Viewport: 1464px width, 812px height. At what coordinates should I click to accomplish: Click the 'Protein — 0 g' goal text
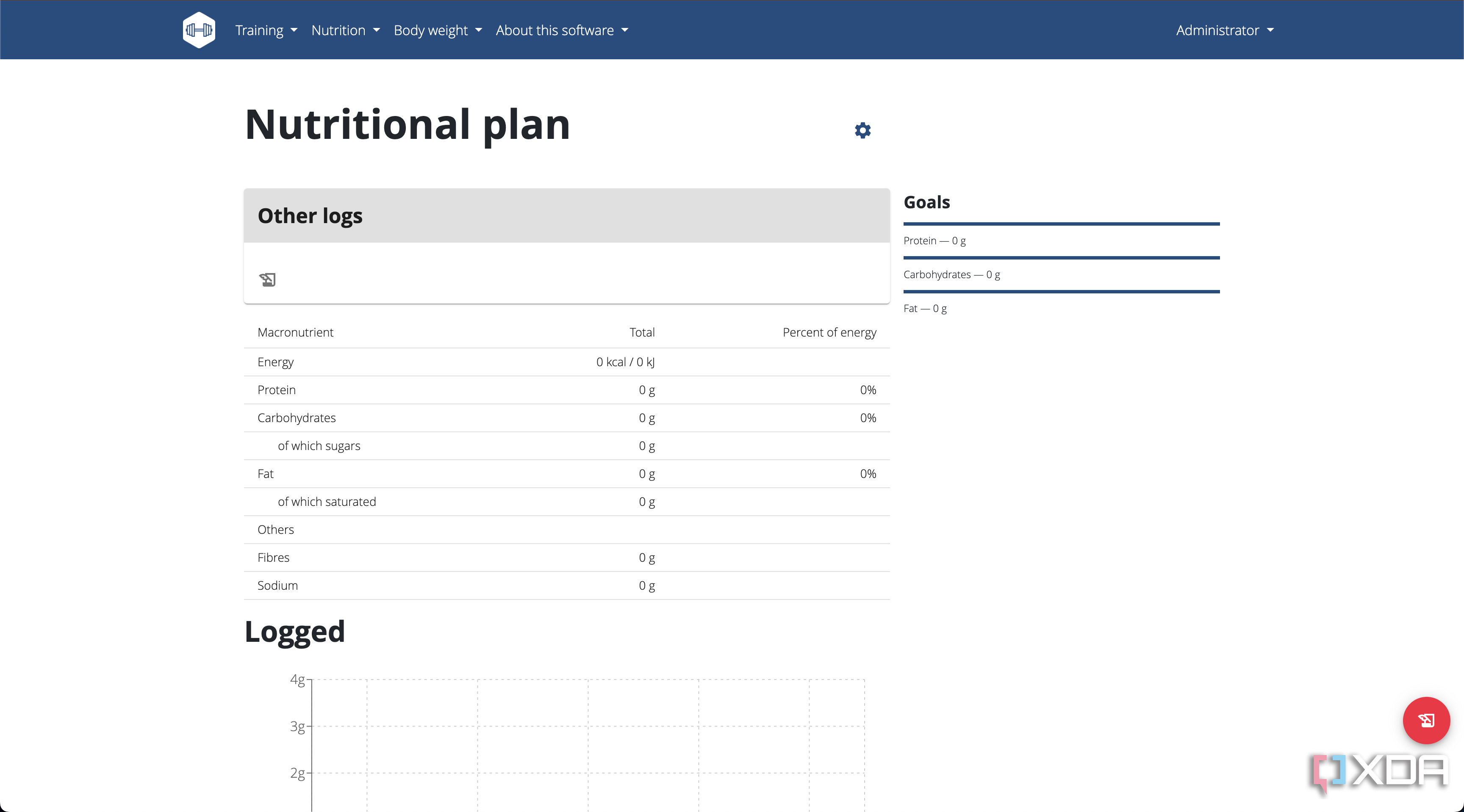point(934,241)
